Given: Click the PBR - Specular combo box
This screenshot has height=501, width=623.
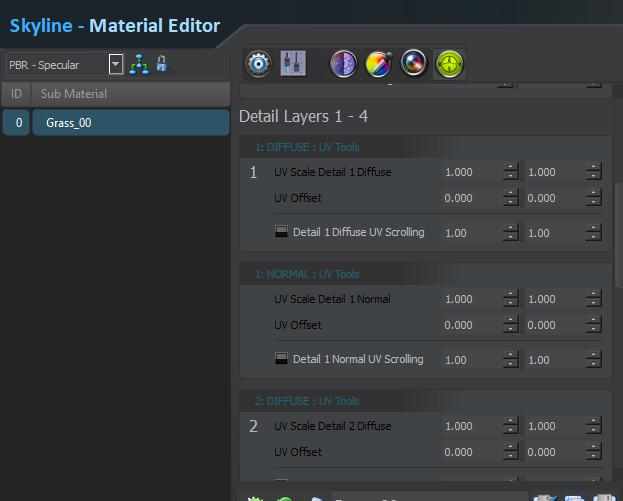Looking at the screenshot, I should [x=64, y=64].
